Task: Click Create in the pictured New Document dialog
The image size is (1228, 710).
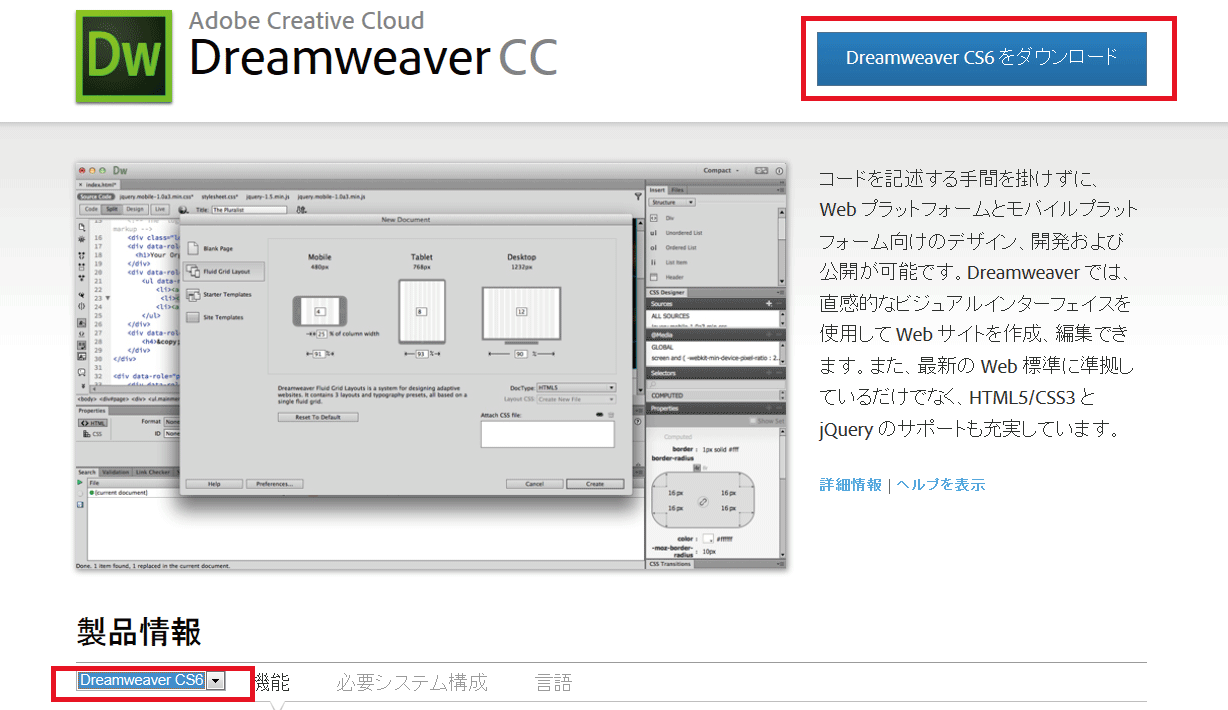Action: tap(595, 484)
